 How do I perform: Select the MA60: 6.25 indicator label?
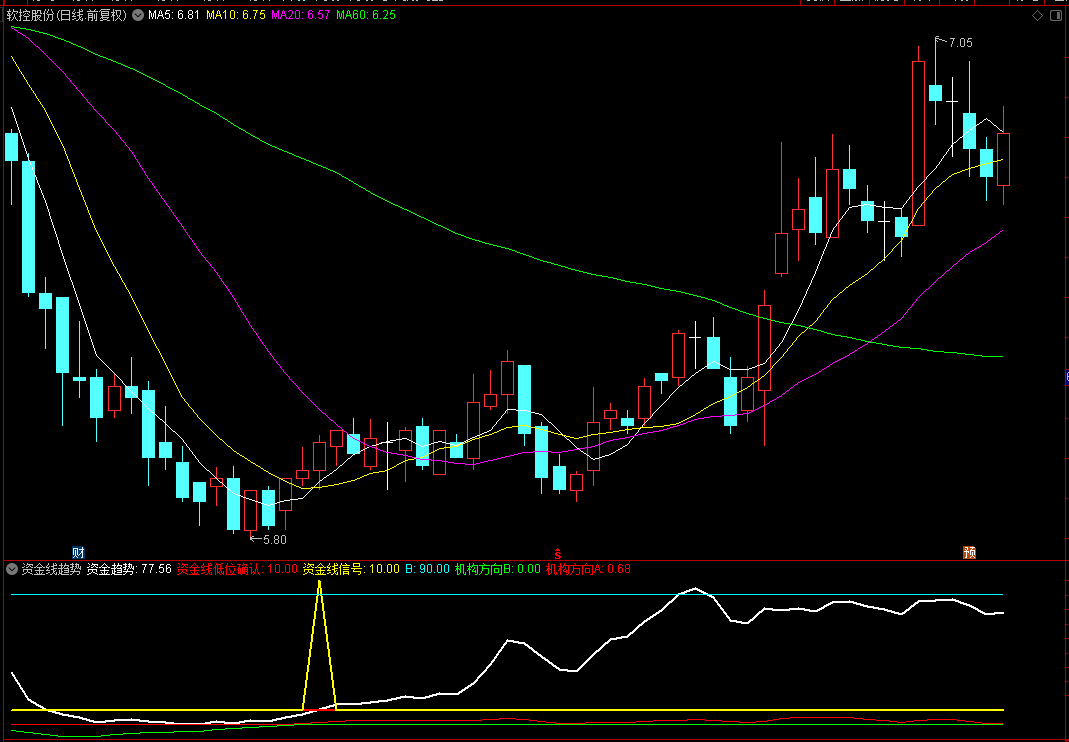366,15
